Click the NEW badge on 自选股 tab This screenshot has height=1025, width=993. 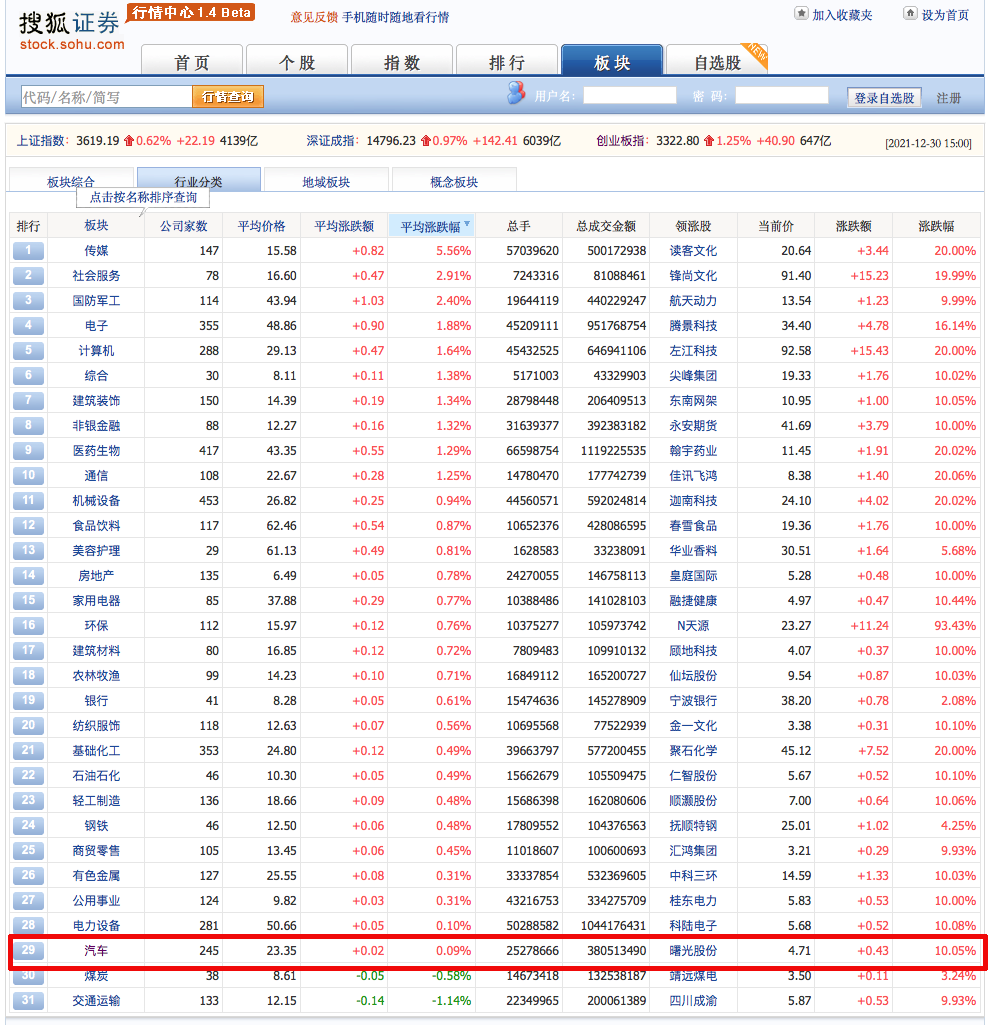click(756, 54)
